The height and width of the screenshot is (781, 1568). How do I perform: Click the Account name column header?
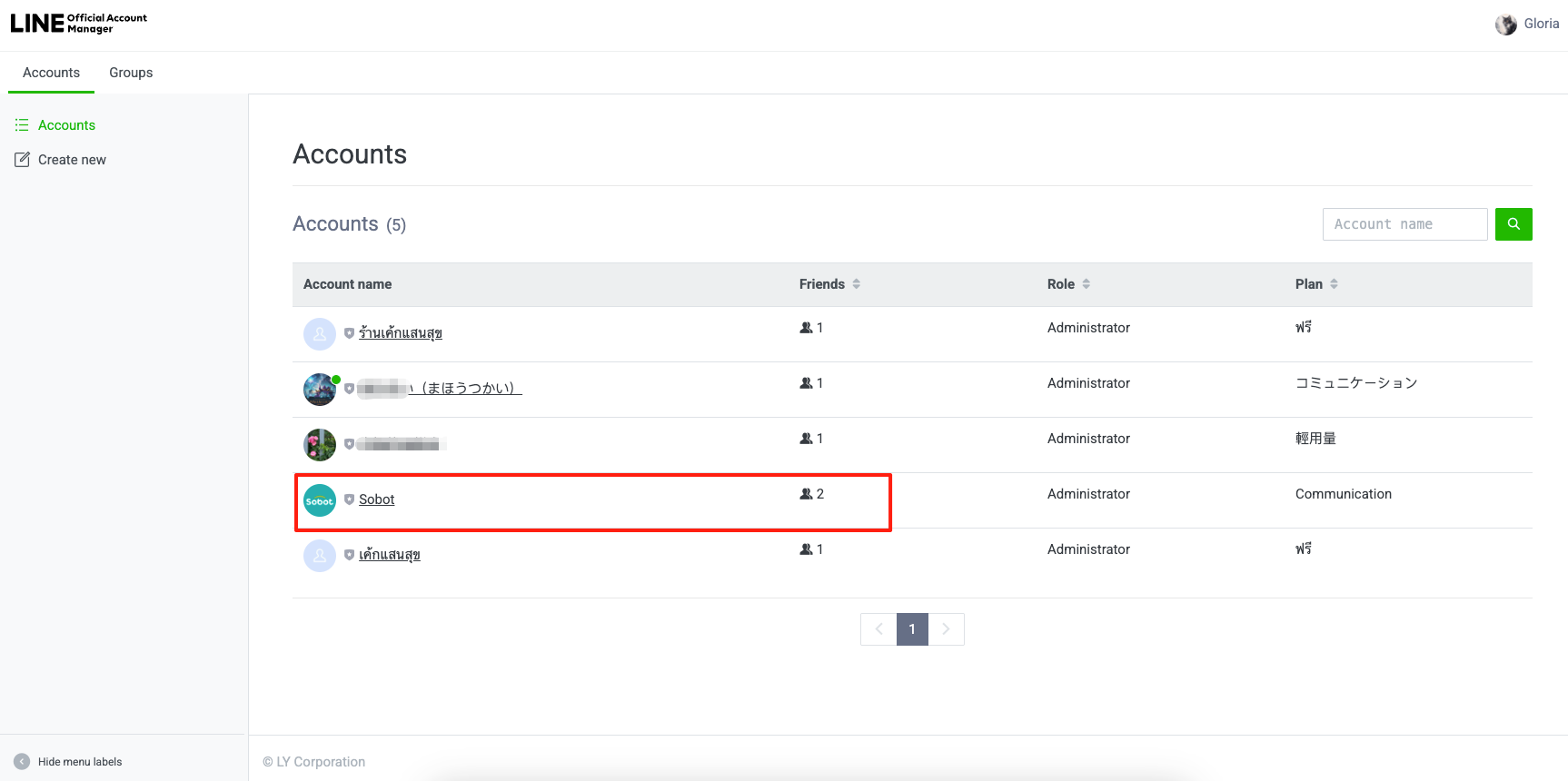347,284
